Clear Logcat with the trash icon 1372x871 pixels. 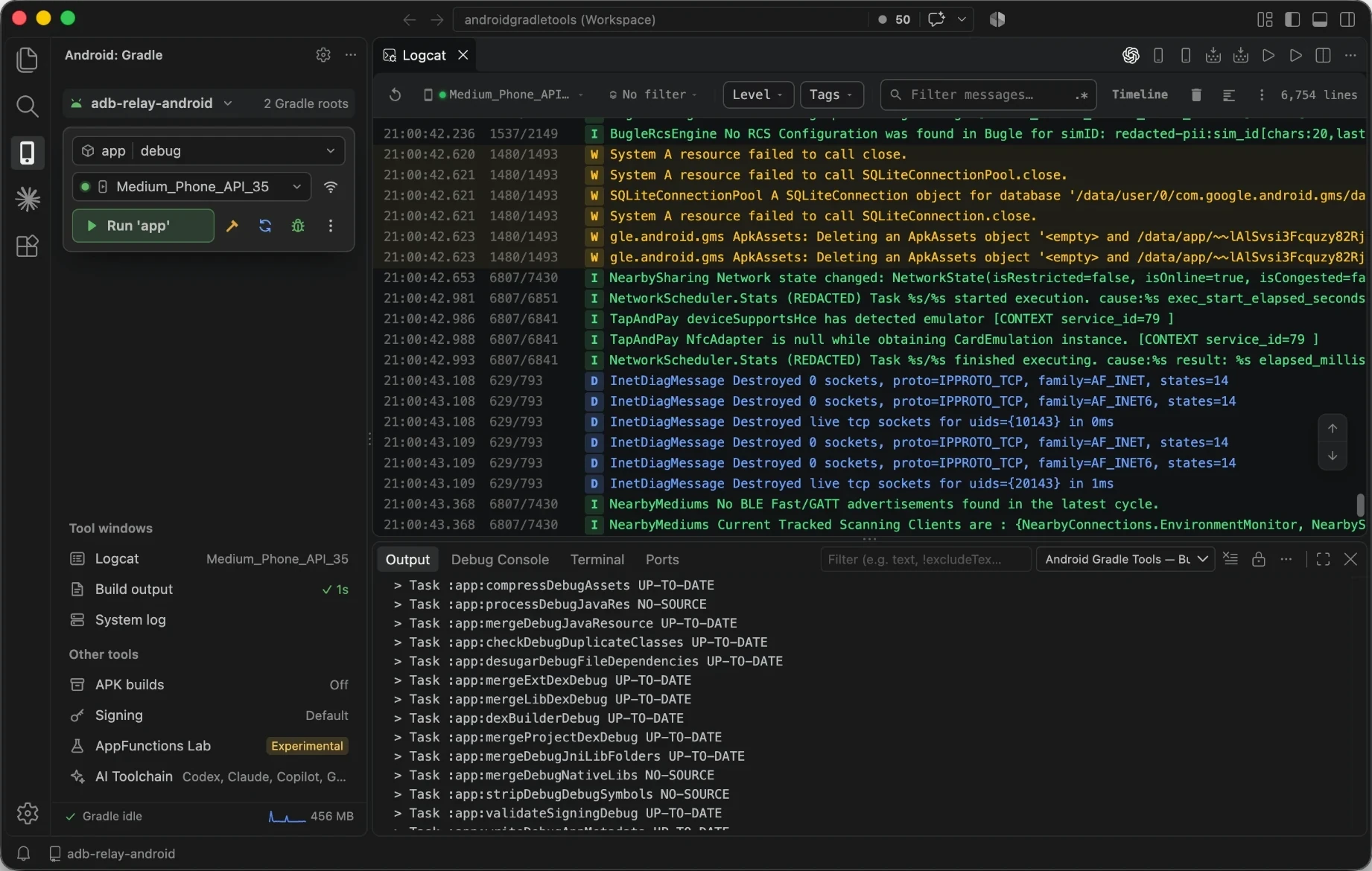coord(1196,95)
